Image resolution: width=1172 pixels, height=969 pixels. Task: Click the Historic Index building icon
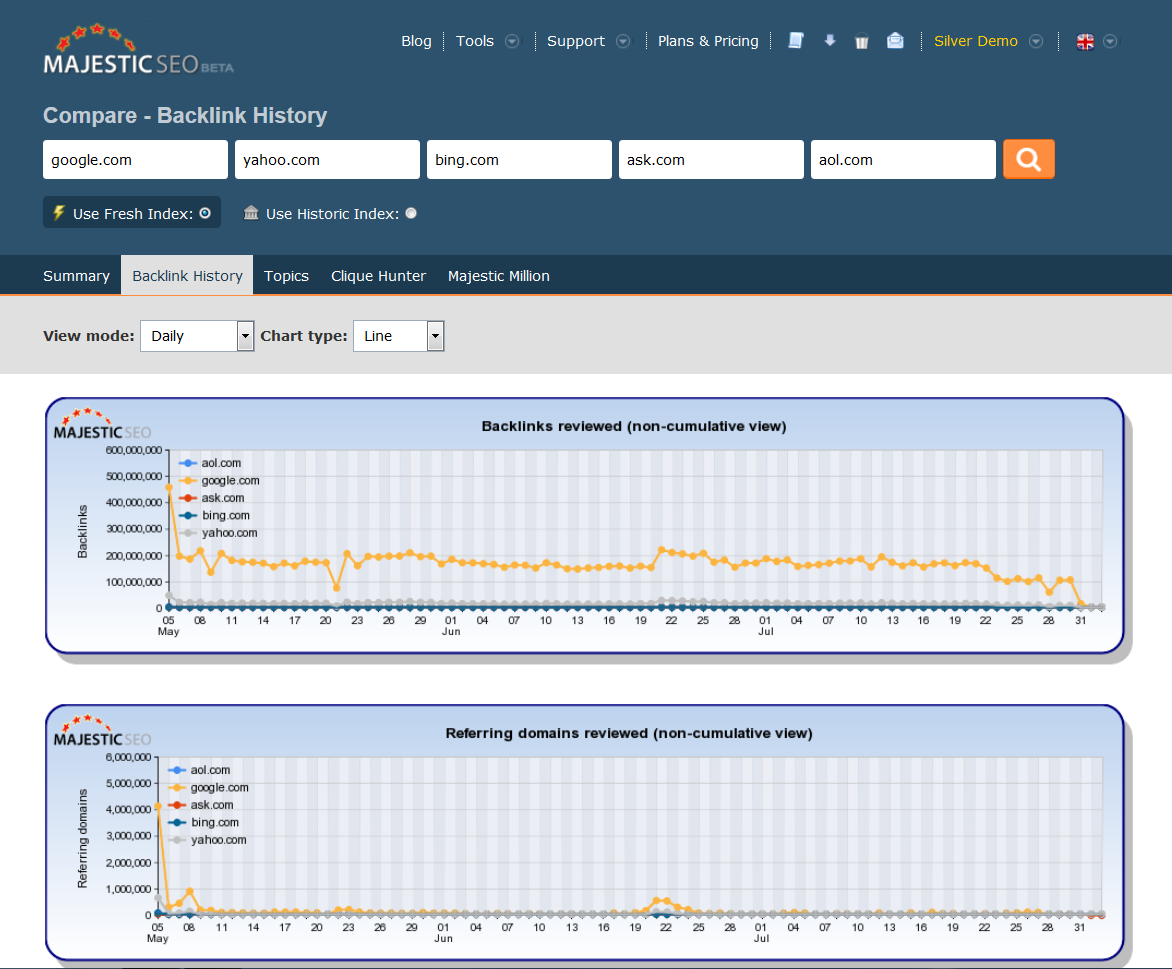pyautogui.click(x=251, y=213)
